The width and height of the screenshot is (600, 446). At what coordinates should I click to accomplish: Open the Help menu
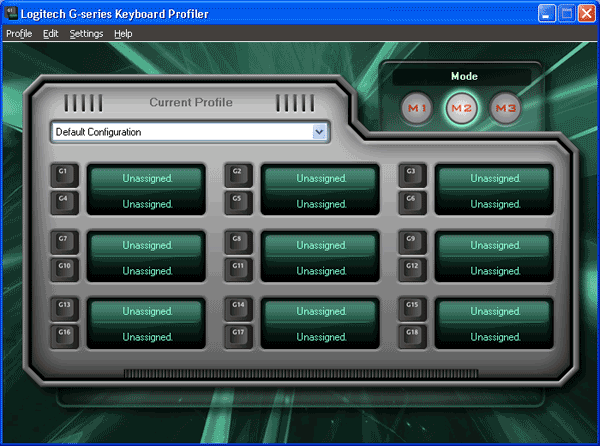tap(123, 34)
